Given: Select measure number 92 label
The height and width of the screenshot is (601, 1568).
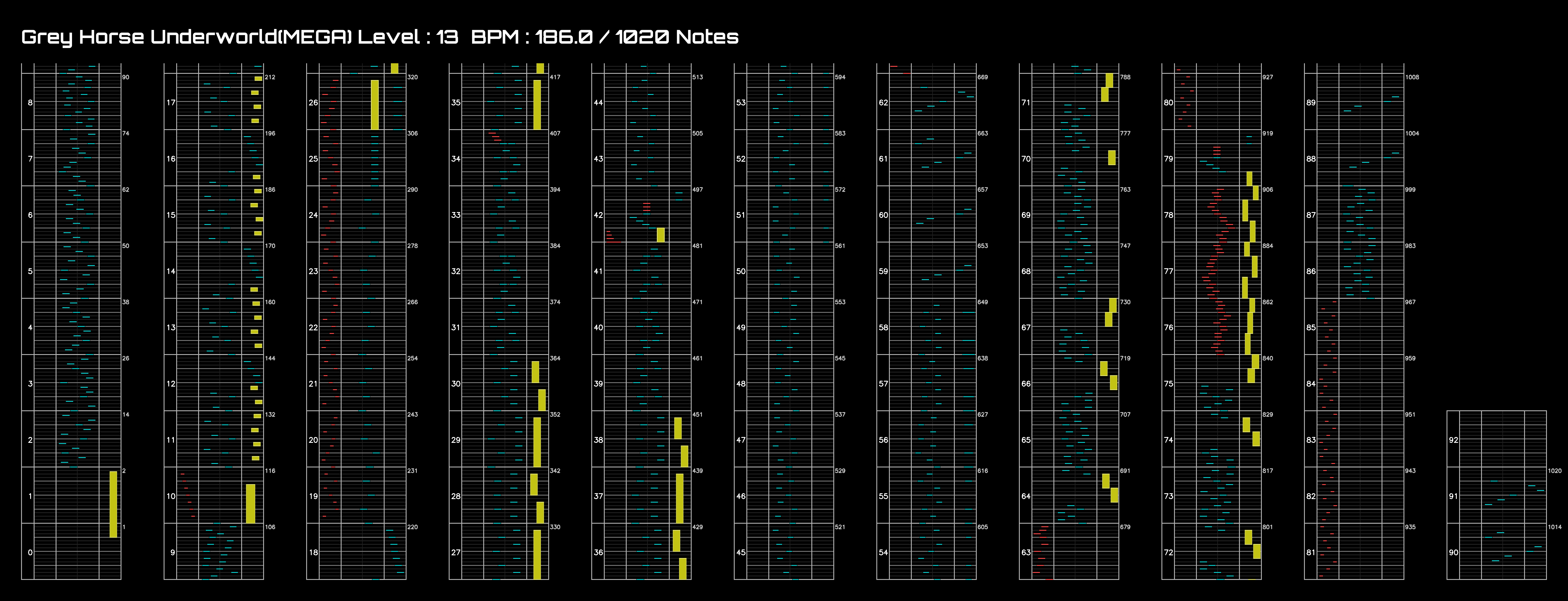Looking at the screenshot, I should 1453,440.
